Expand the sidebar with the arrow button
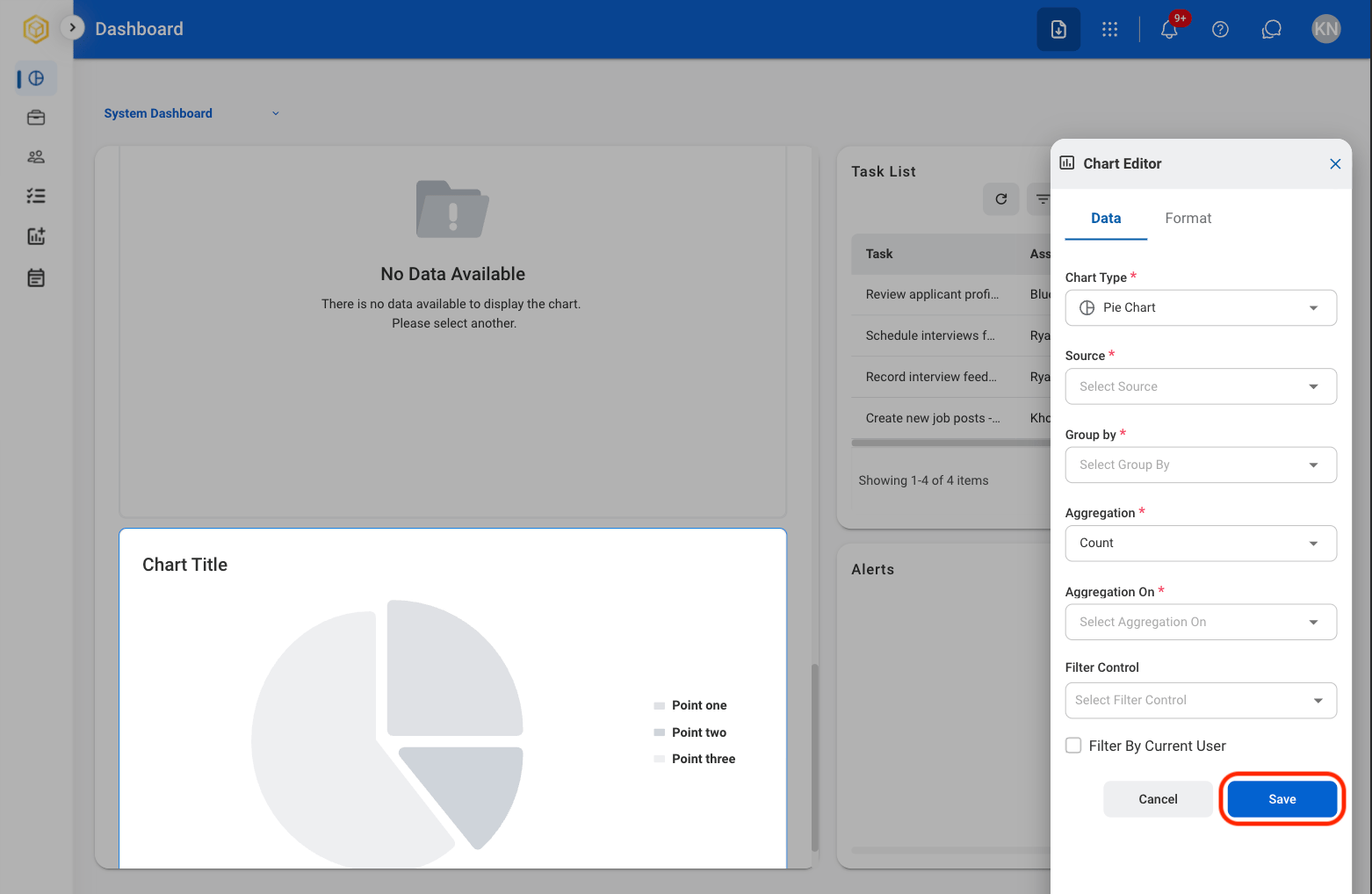The height and width of the screenshot is (894, 1372). 73,28
